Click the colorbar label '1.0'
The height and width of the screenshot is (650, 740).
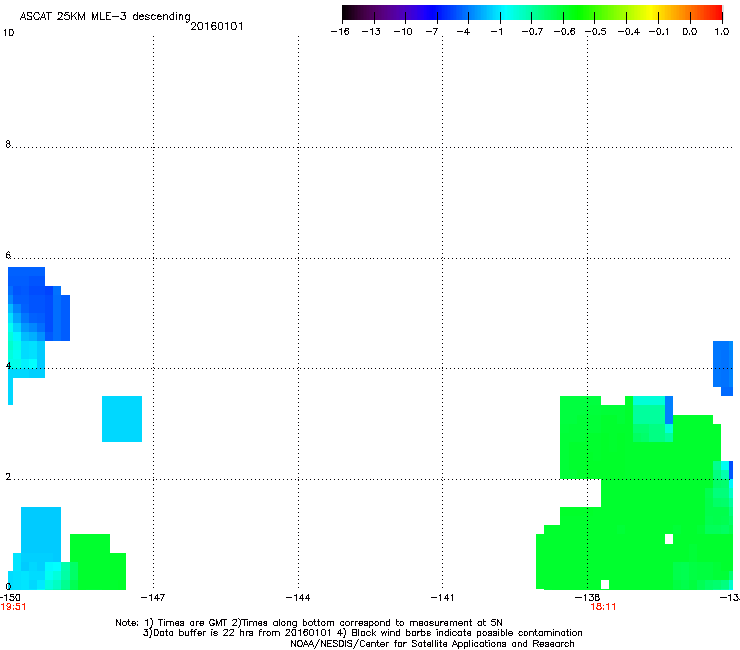[x=722, y=32]
